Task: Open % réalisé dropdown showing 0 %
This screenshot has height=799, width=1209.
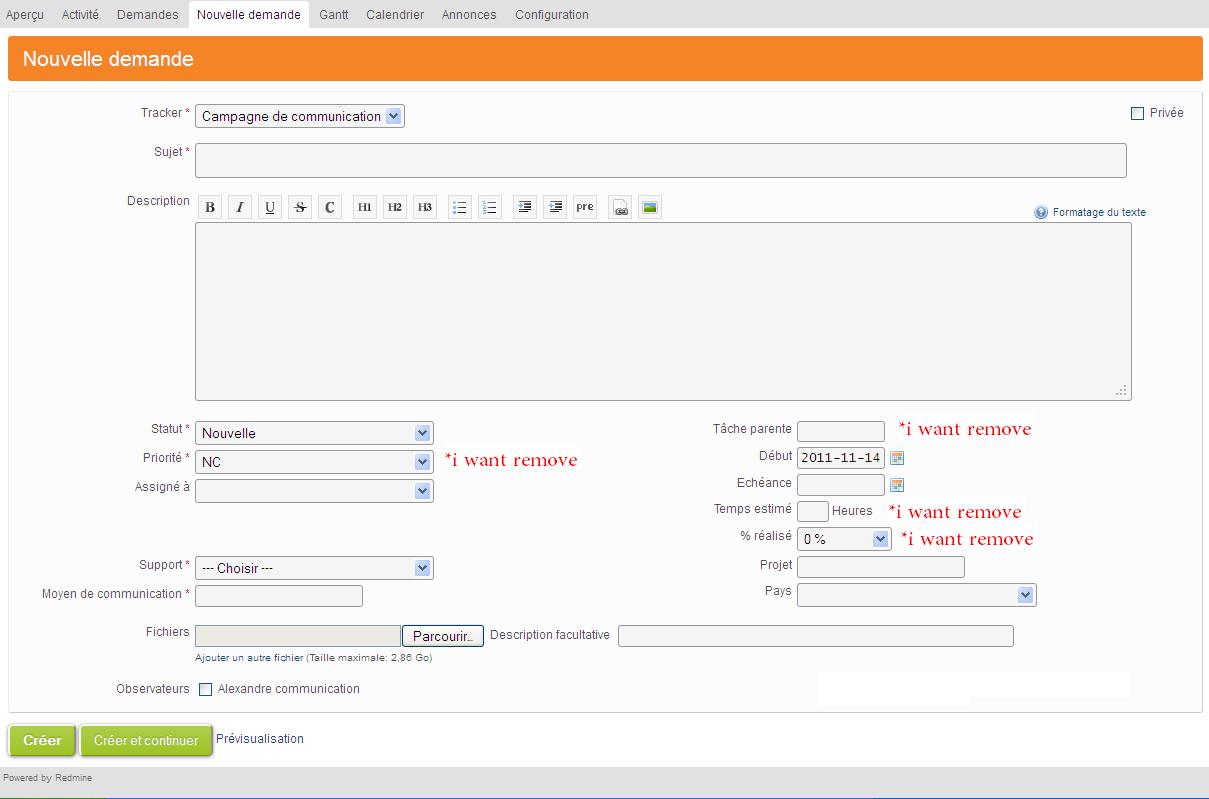Action: 844,539
